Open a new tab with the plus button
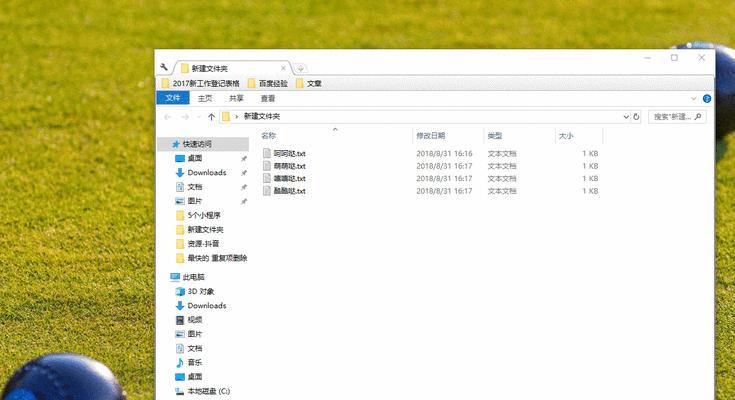 [x=300, y=68]
